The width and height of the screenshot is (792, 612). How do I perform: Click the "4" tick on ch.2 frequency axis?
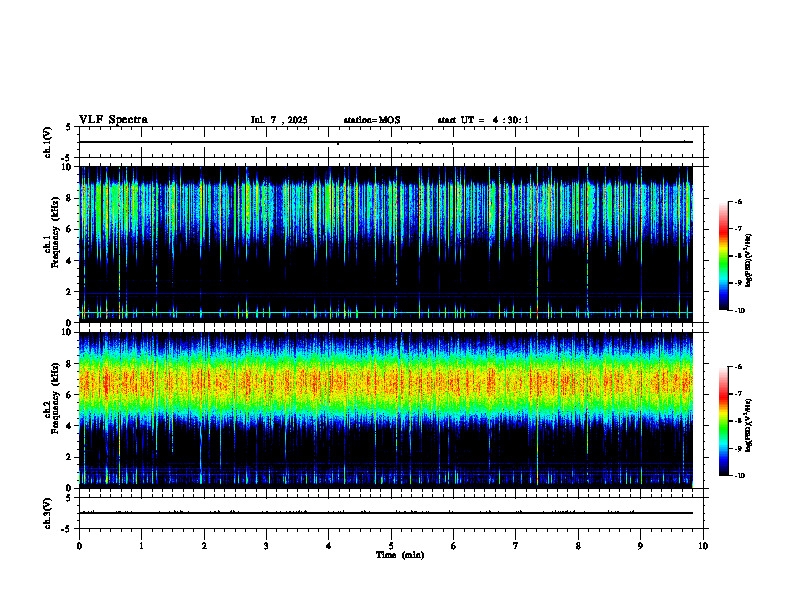click(70, 426)
